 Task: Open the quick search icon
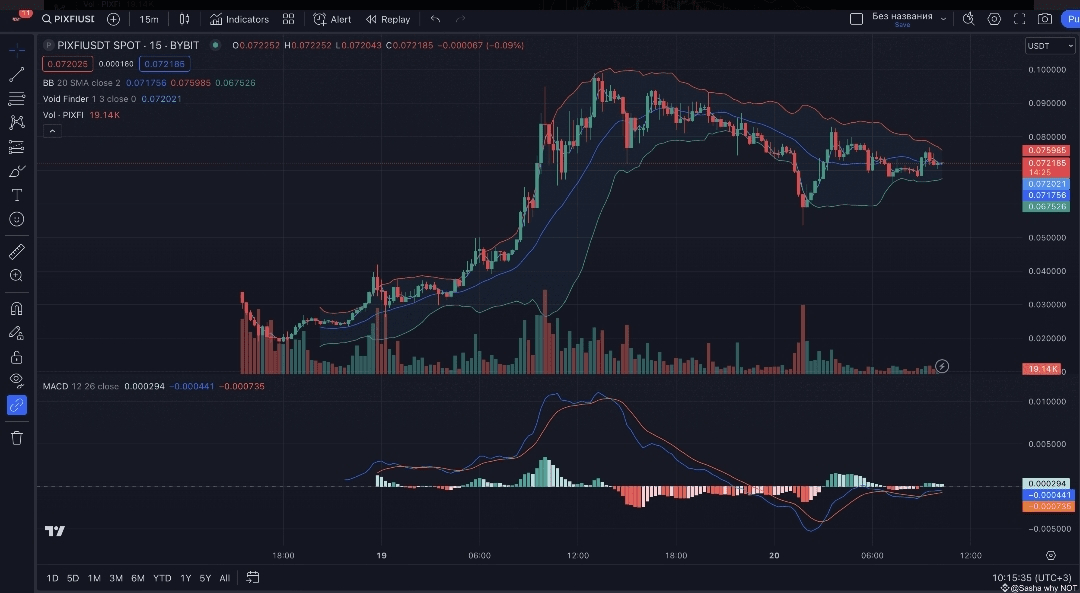pyautogui.click(x=968, y=19)
